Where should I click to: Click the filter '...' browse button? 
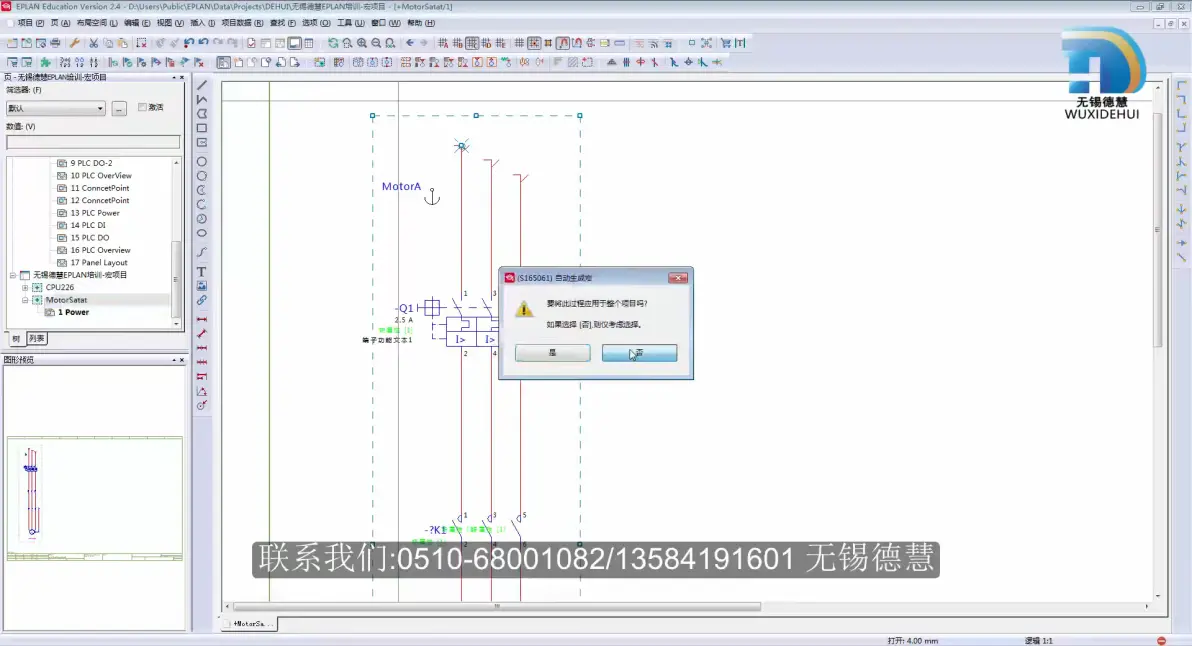[119, 108]
